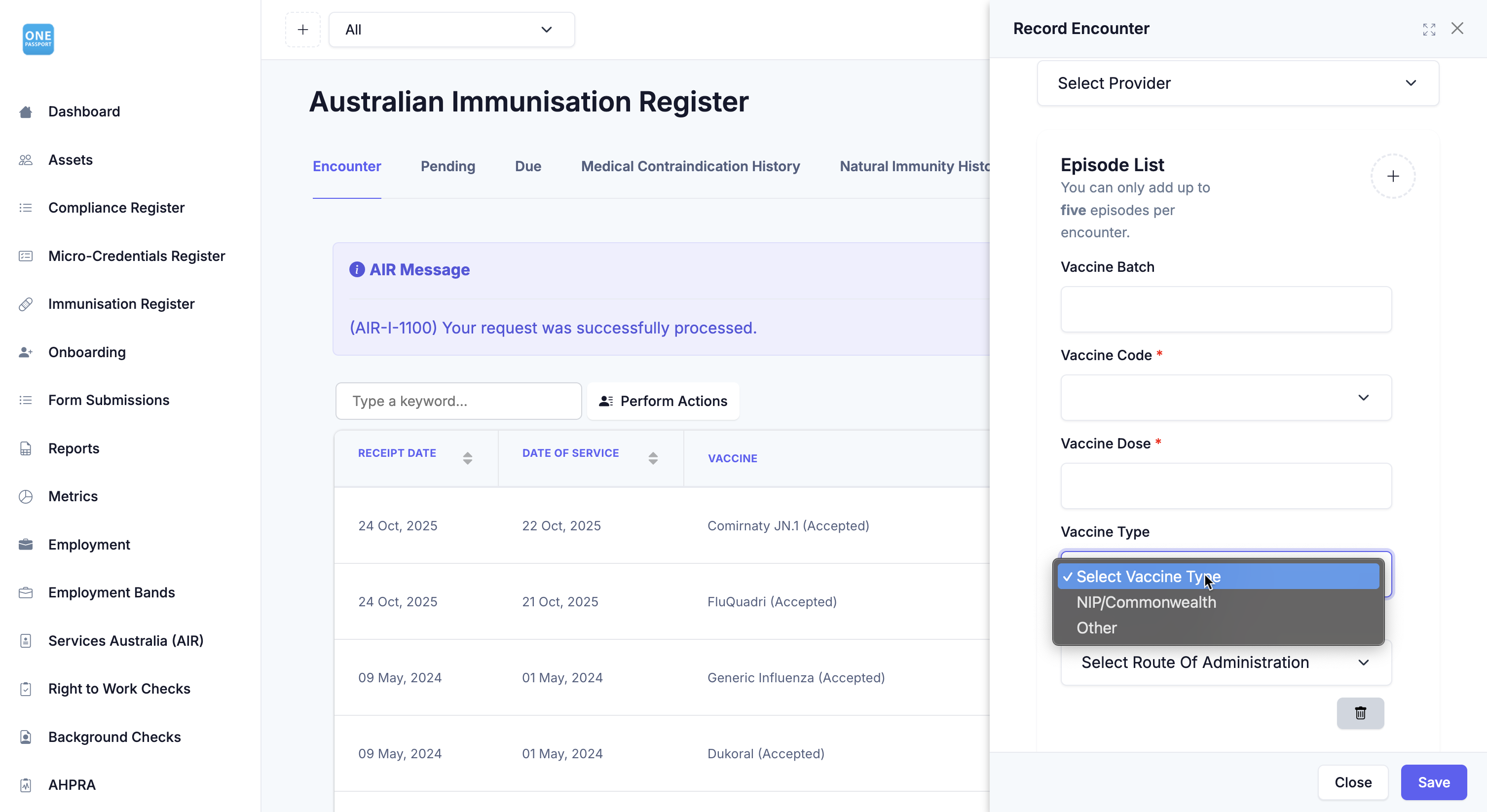Choose the Other vaccine type
This screenshot has width=1487, height=812.
[1218, 628]
